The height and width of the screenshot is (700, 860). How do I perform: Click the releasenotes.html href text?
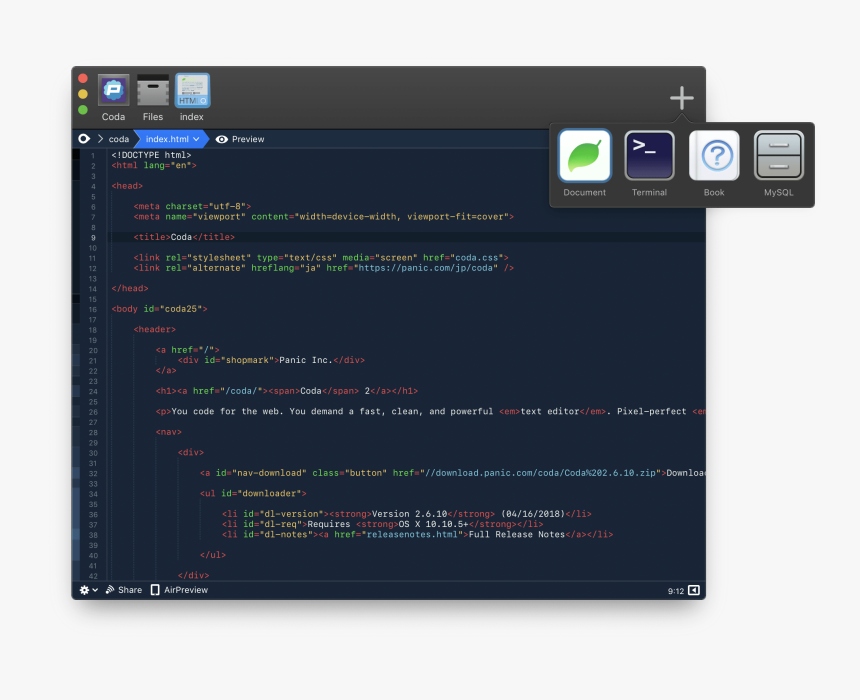click(x=412, y=534)
